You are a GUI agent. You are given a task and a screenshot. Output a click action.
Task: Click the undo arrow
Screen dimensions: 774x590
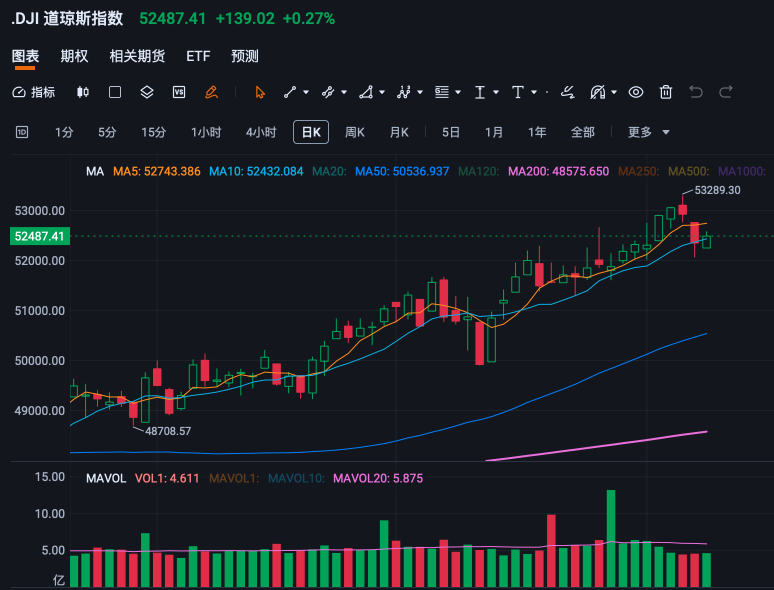[696, 92]
